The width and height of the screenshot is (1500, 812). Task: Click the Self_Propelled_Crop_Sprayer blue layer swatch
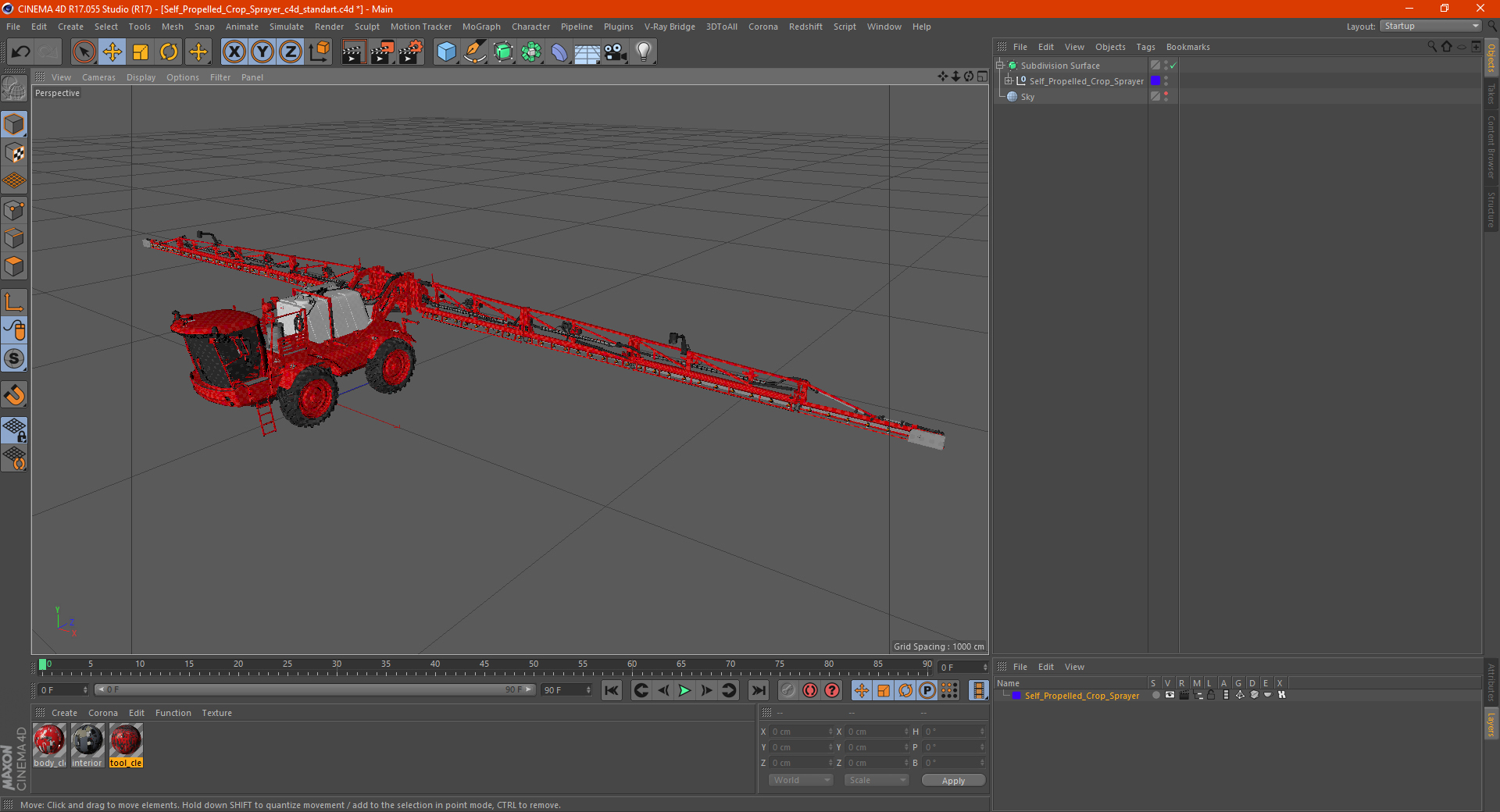[1155, 80]
